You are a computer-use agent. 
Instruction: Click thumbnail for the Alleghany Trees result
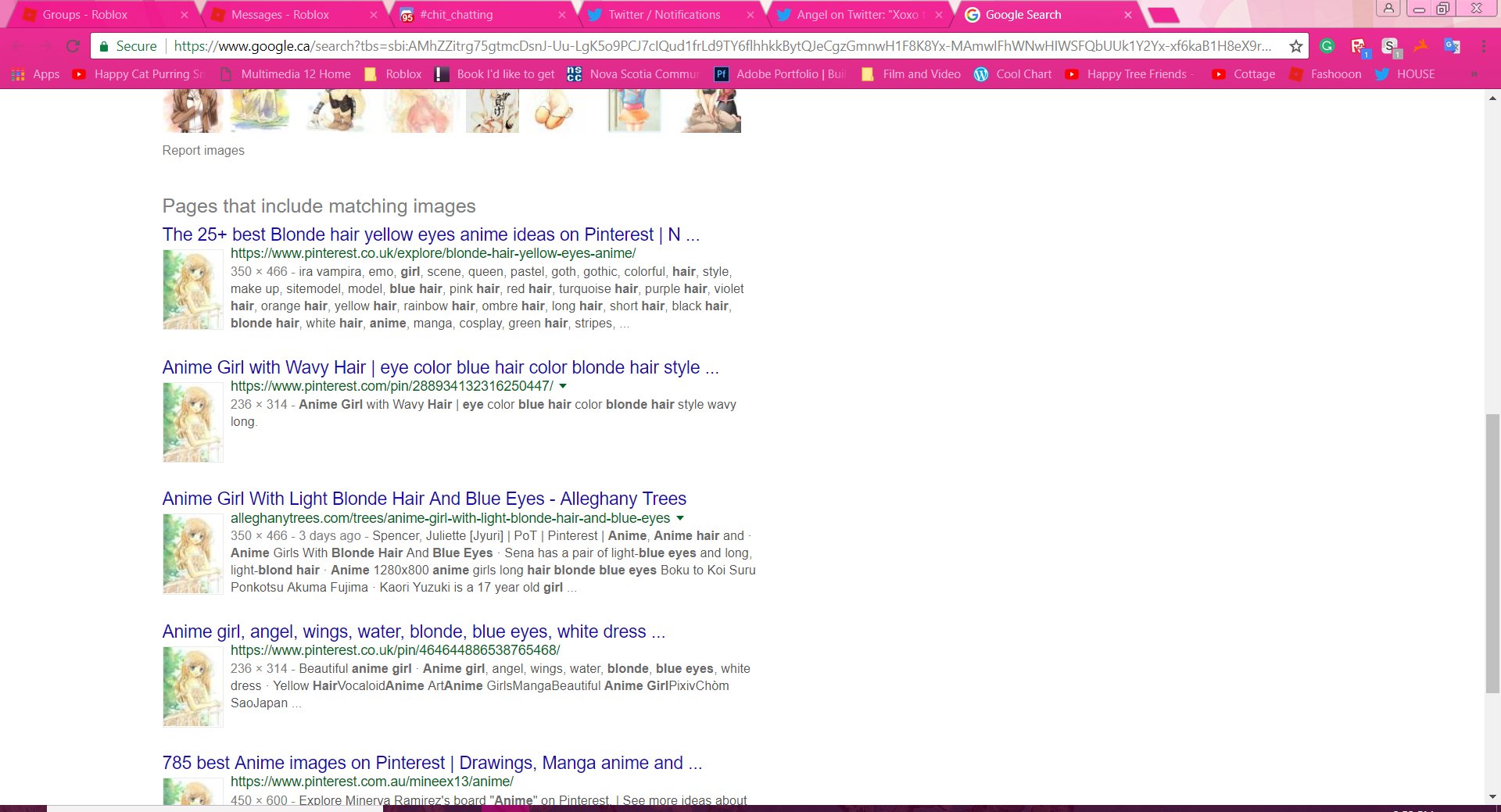point(192,555)
